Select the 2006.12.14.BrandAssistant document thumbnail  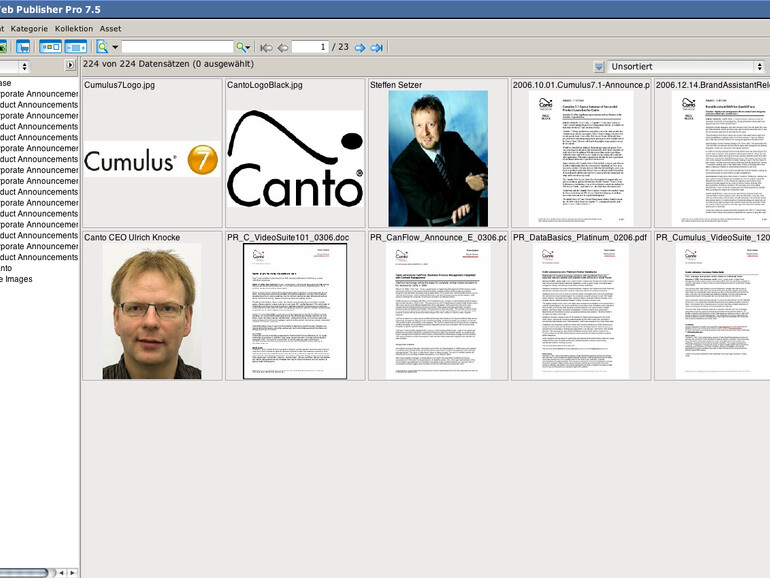720,158
